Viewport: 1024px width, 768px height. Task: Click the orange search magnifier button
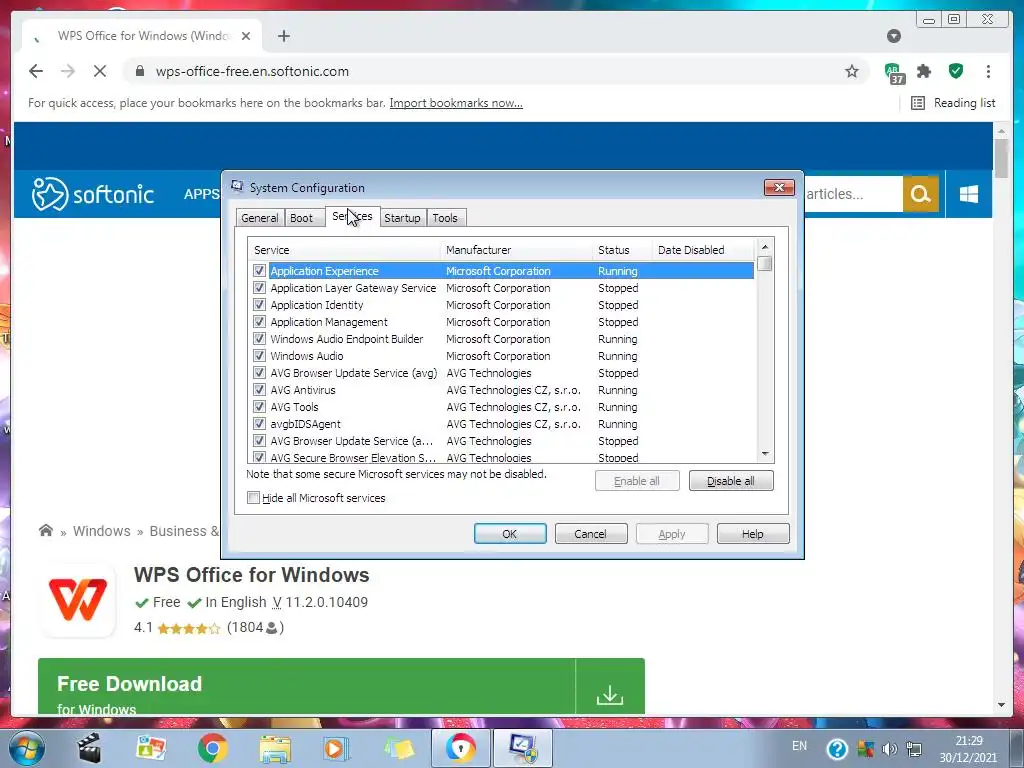[920, 194]
